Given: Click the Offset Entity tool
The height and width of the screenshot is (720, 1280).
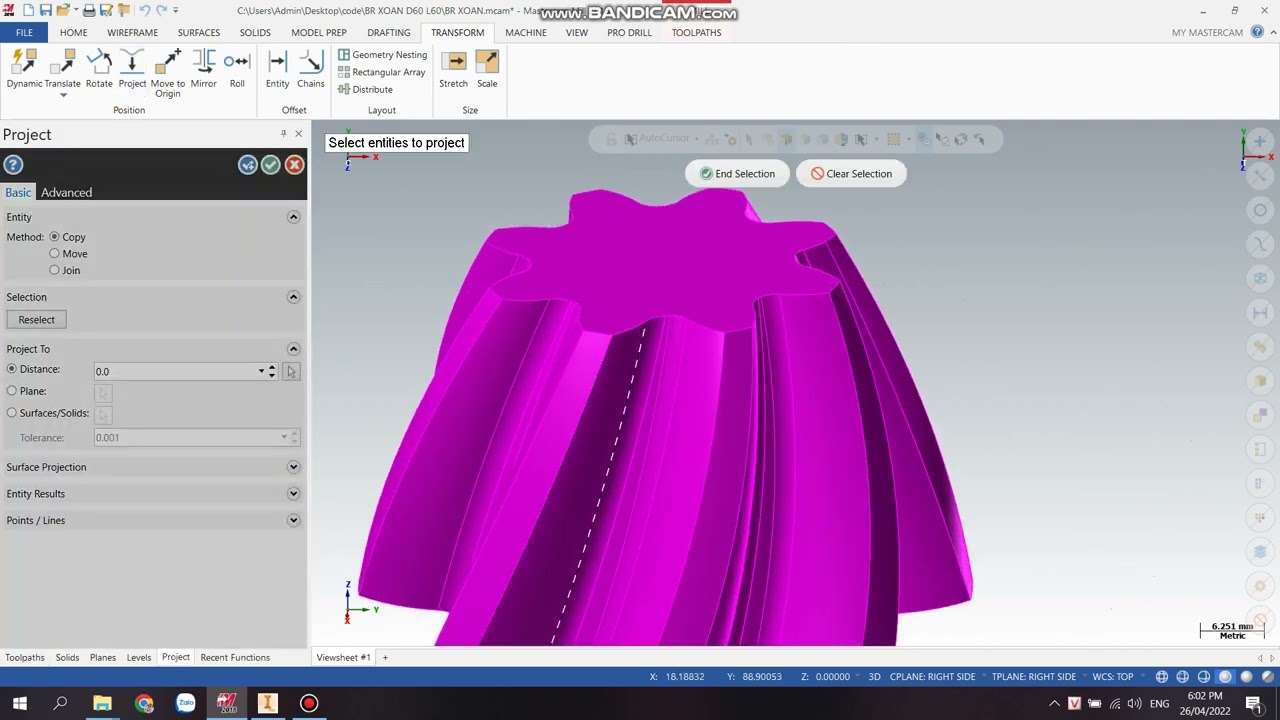Looking at the screenshot, I should pos(277,69).
